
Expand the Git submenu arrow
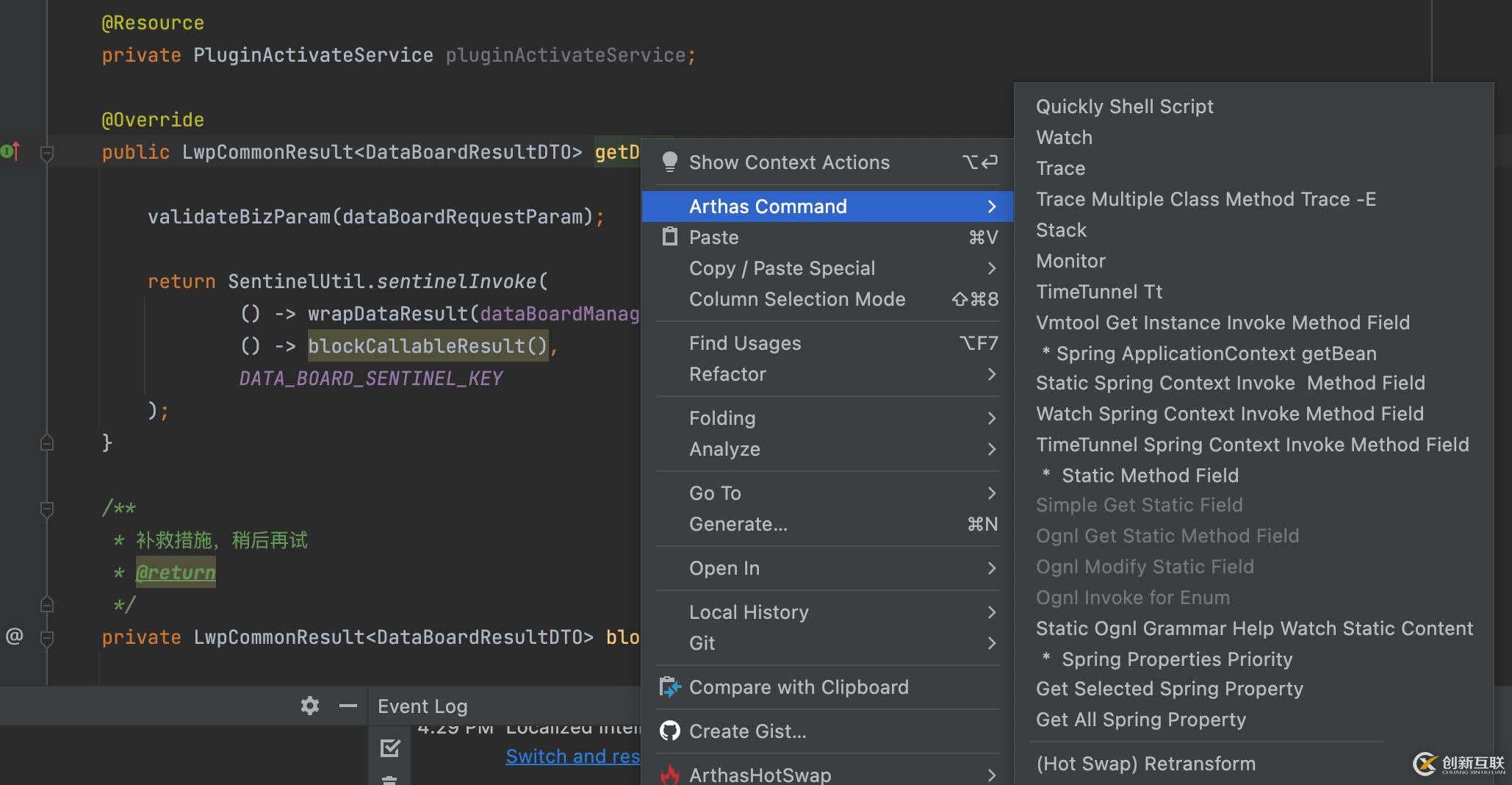(991, 643)
